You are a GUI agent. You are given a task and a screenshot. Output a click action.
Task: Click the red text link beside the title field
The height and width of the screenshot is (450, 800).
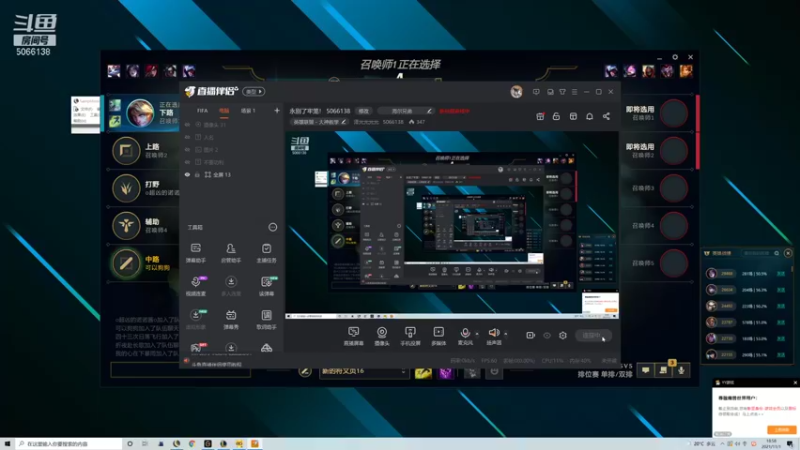click(x=454, y=111)
